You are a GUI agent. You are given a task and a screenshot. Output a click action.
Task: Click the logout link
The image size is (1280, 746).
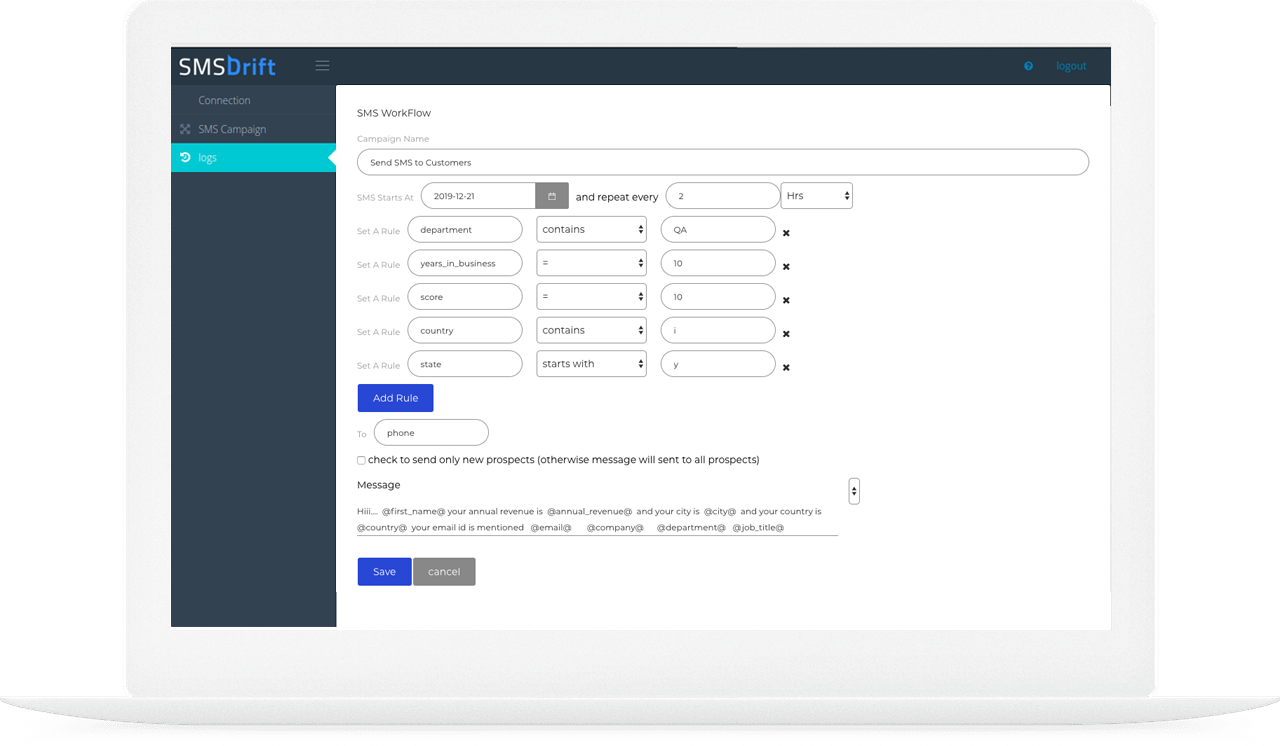point(1071,66)
